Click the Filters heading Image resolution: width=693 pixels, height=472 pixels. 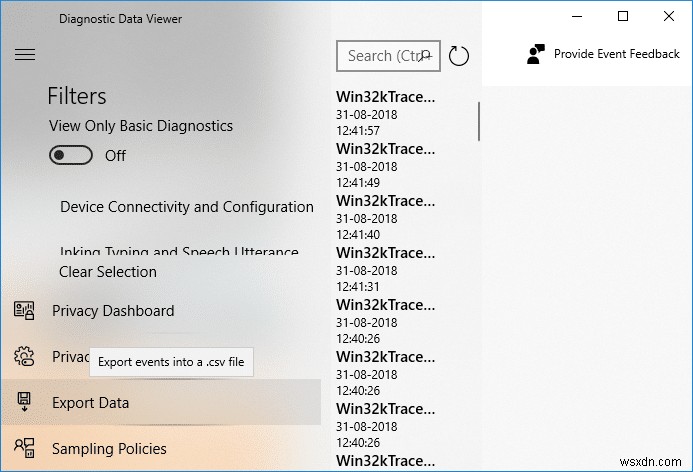pyautogui.click(x=77, y=96)
